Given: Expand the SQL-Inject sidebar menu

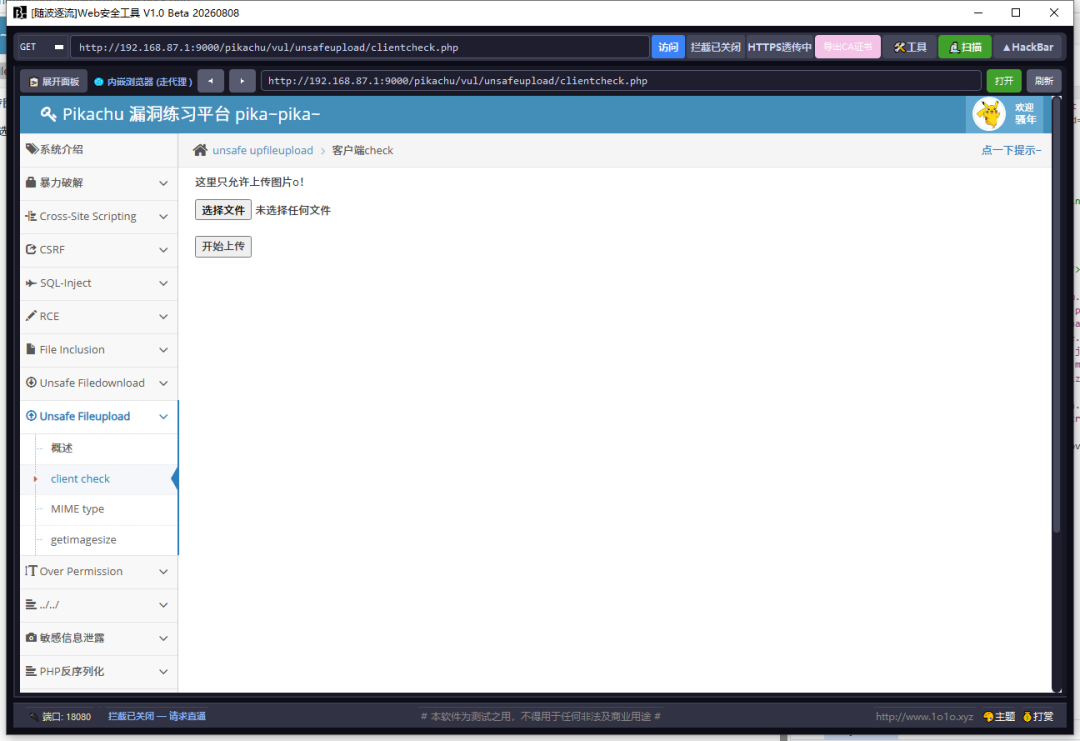Looking at the screenshot, I should click(98, 283).
